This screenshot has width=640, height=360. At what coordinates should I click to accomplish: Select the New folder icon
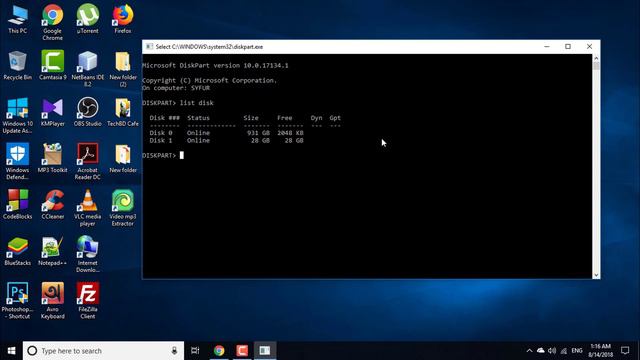tap(123, 158)
